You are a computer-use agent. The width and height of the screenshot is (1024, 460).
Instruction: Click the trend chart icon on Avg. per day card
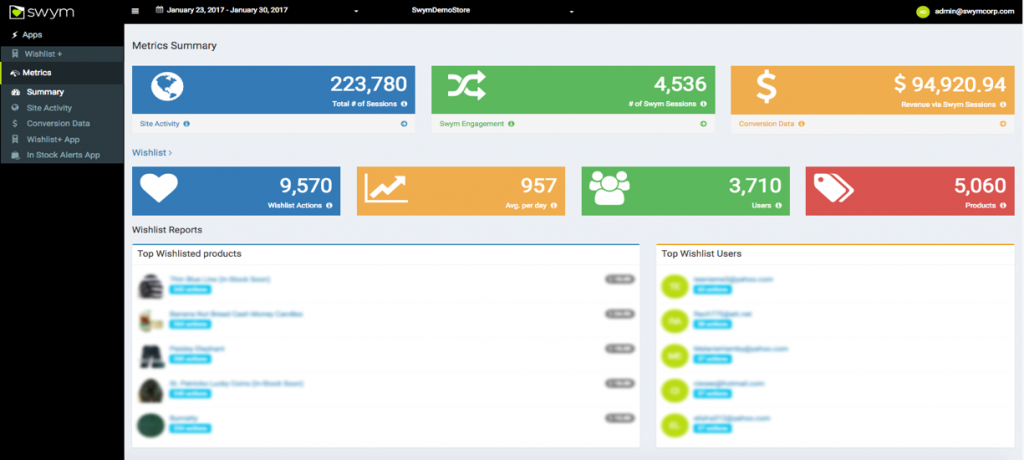[386, 188]
